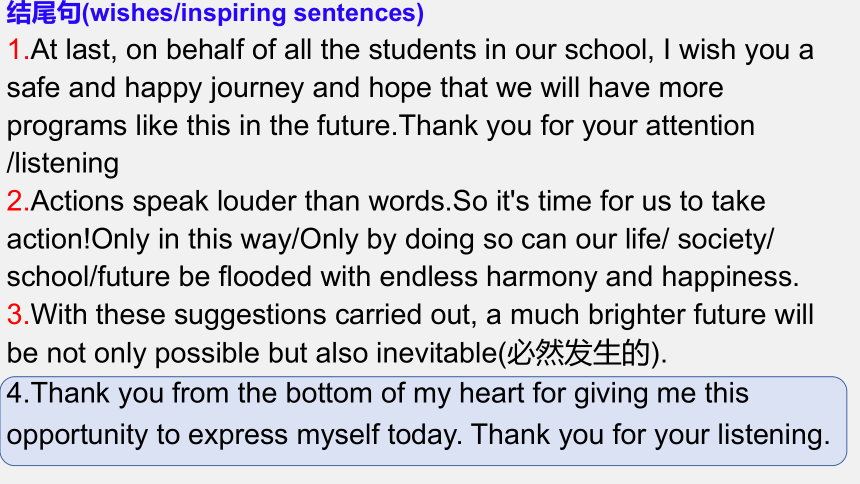This screenshot has height=484, width=860.
Task: Click the red number '3.' marker
Action: click(18, 315)
